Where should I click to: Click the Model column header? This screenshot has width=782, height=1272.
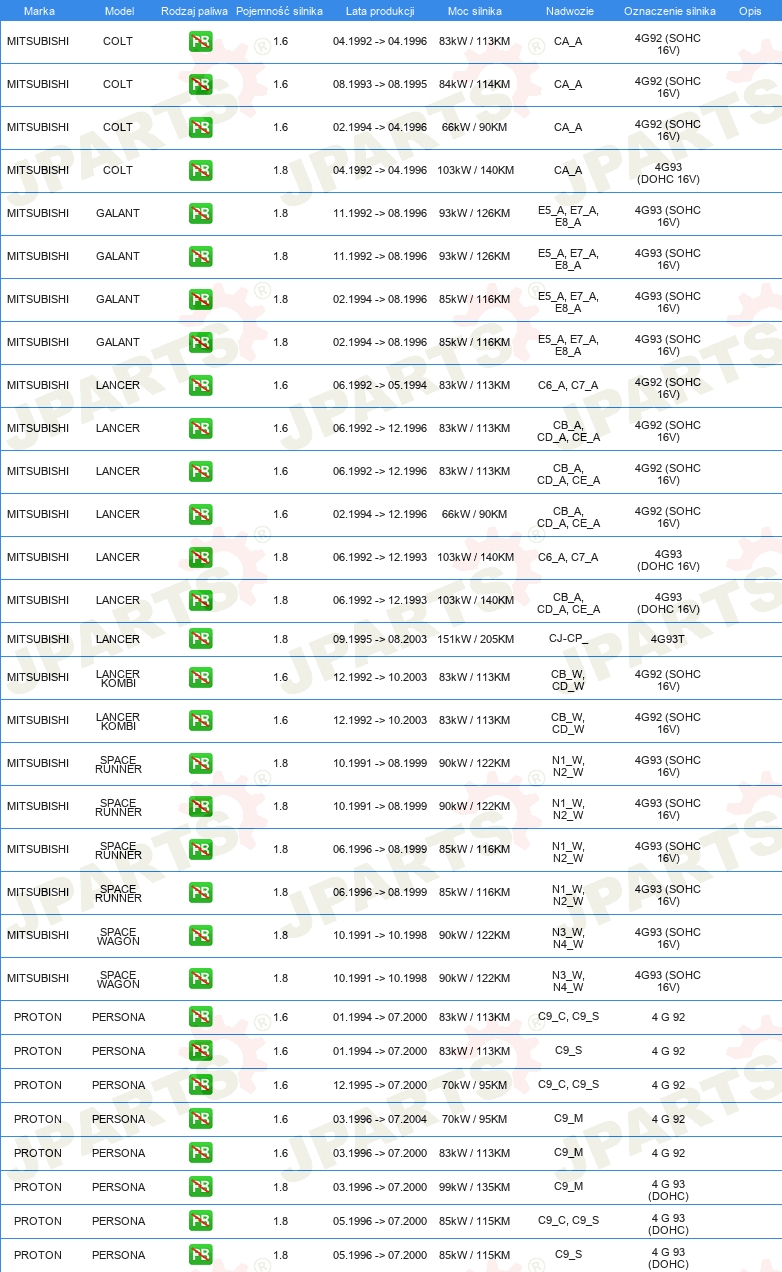coord(119,11)
